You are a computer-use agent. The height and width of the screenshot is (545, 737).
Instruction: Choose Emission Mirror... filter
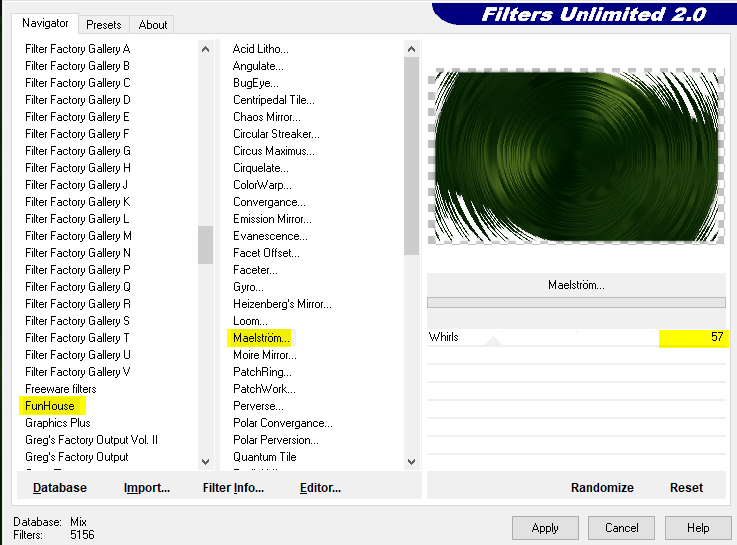tap(272, 219)
